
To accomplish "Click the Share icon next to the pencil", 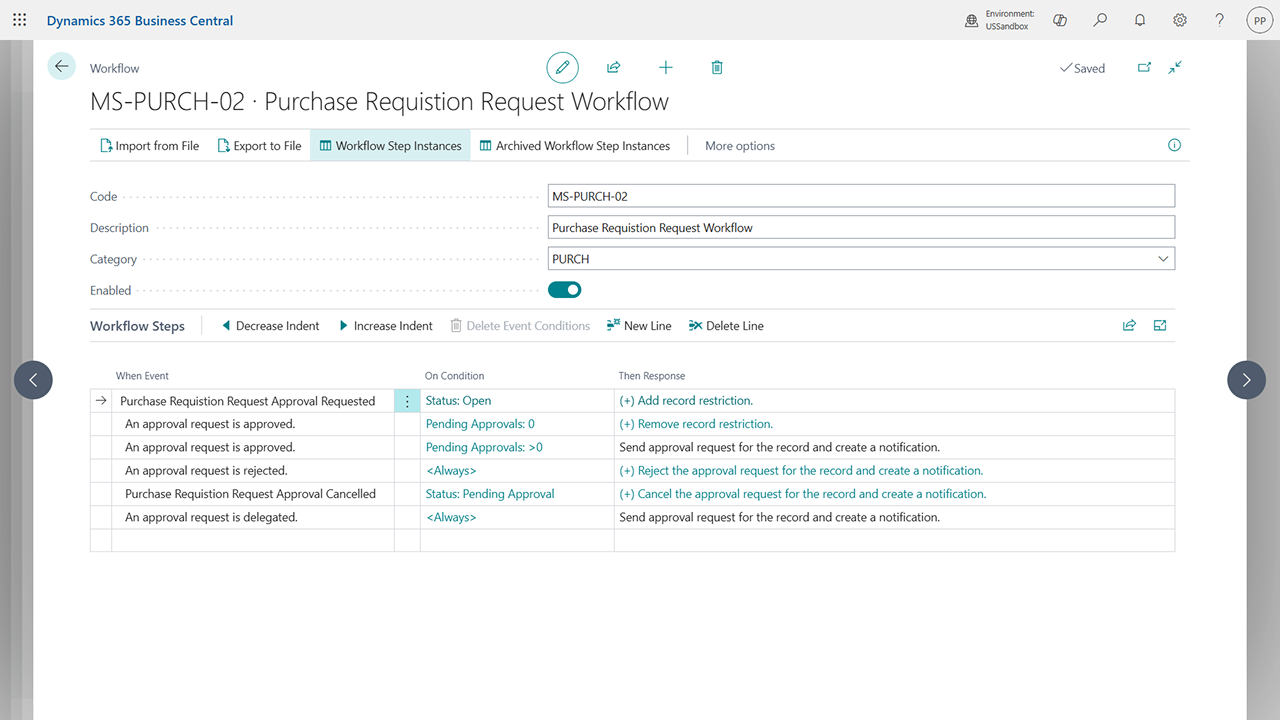I will 613,67.
